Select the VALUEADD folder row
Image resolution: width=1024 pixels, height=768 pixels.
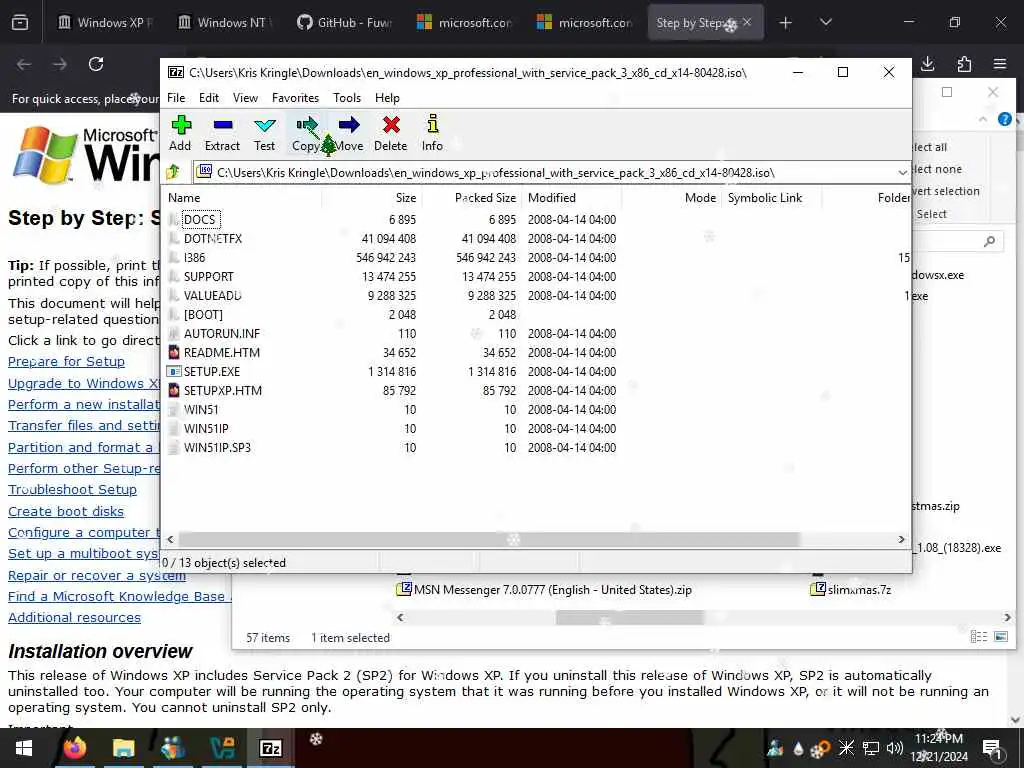[213, 295]
